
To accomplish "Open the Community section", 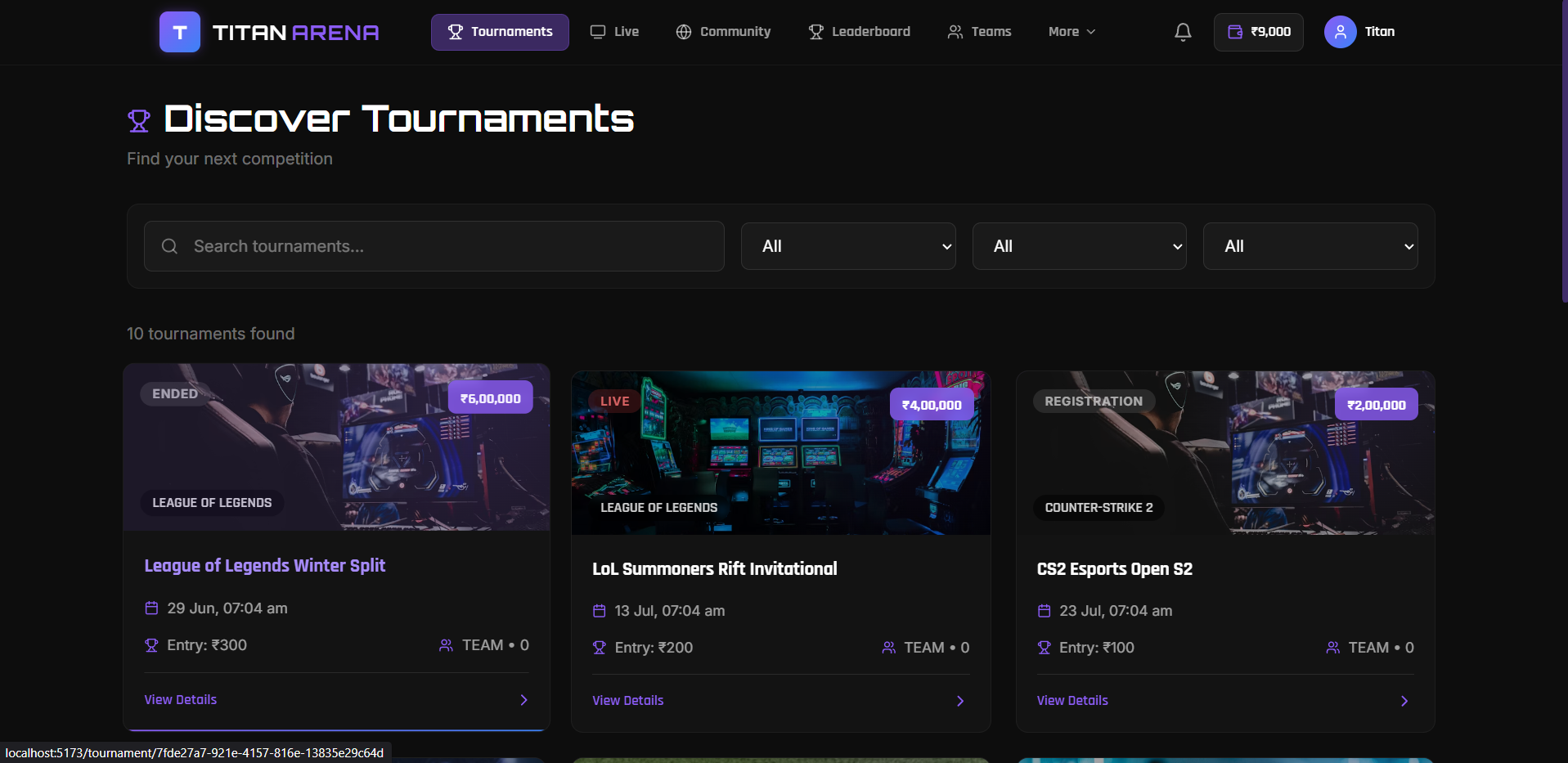I will pyautogui.click(x=723, y=32).
